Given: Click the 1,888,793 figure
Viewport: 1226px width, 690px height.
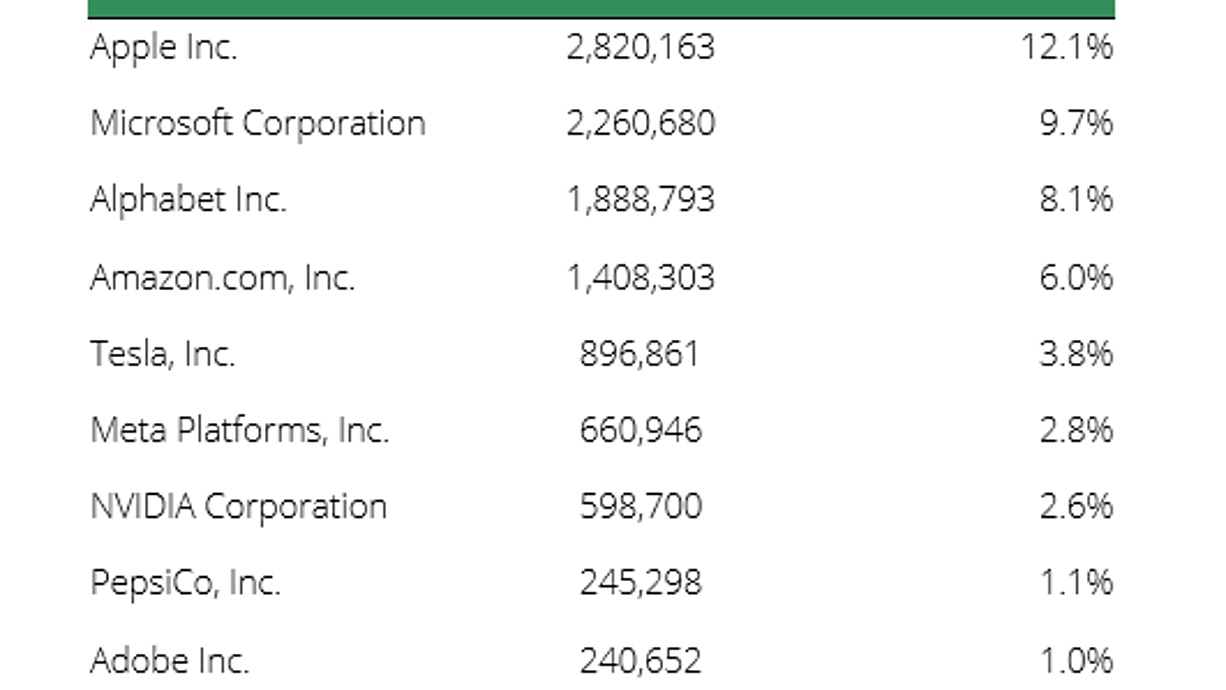Looking at the screenshot, I should (x=640, y=200).
